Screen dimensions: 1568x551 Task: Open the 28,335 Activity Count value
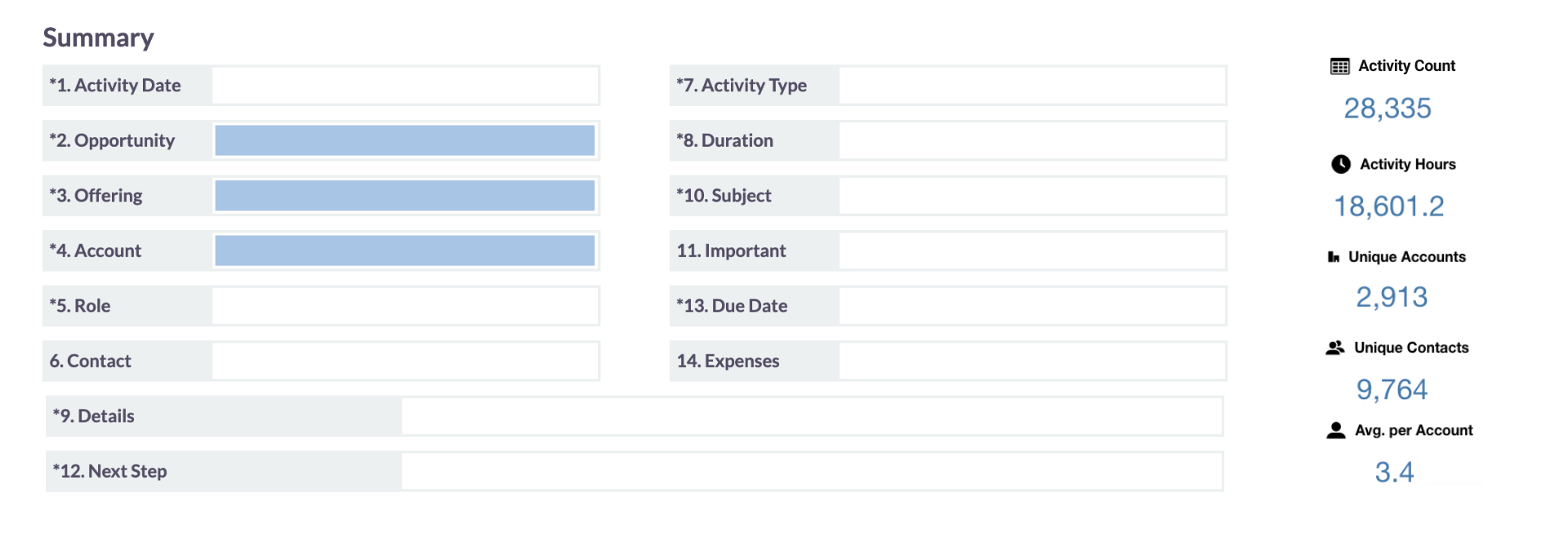[x=1388, y=109]
